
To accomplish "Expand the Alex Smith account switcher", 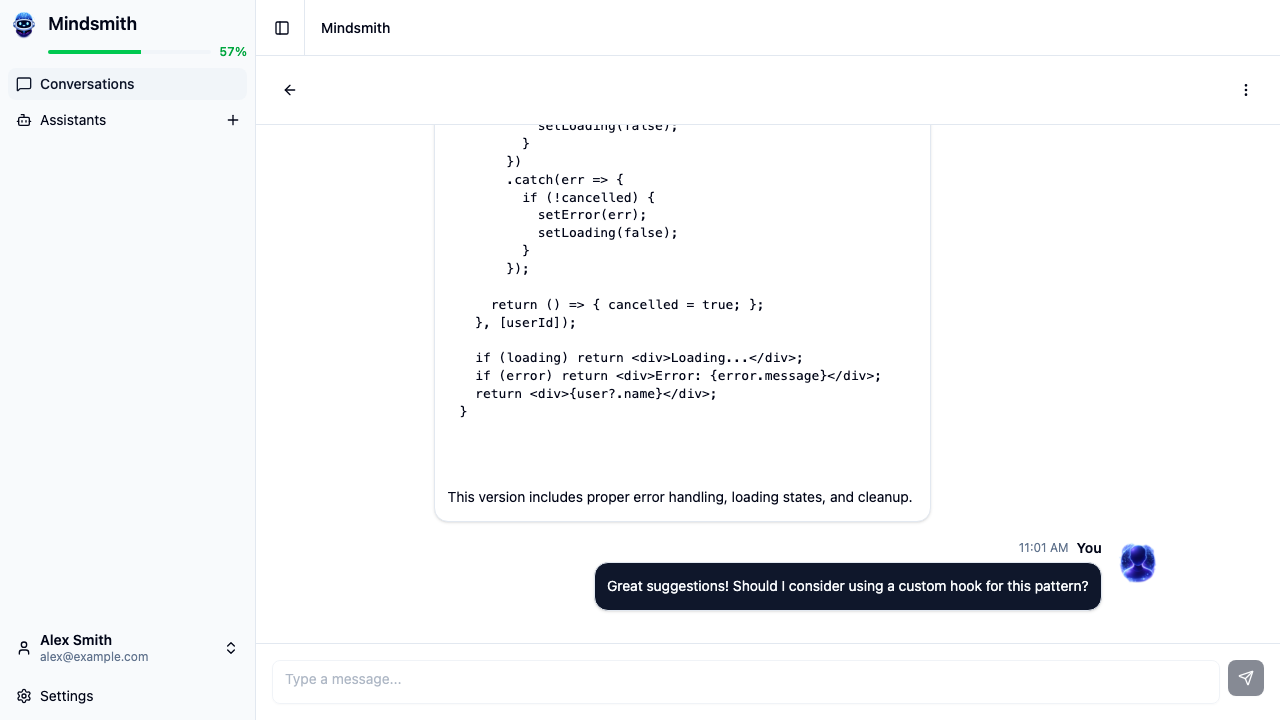I will 231,647.
